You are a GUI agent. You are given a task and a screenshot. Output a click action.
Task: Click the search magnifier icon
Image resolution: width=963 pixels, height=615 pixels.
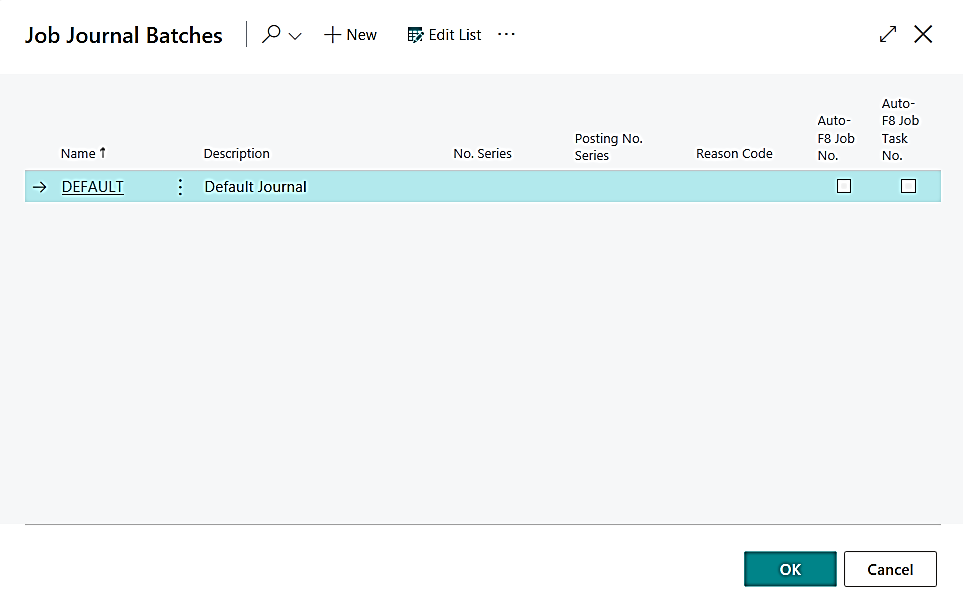click(x=271, y=35)
